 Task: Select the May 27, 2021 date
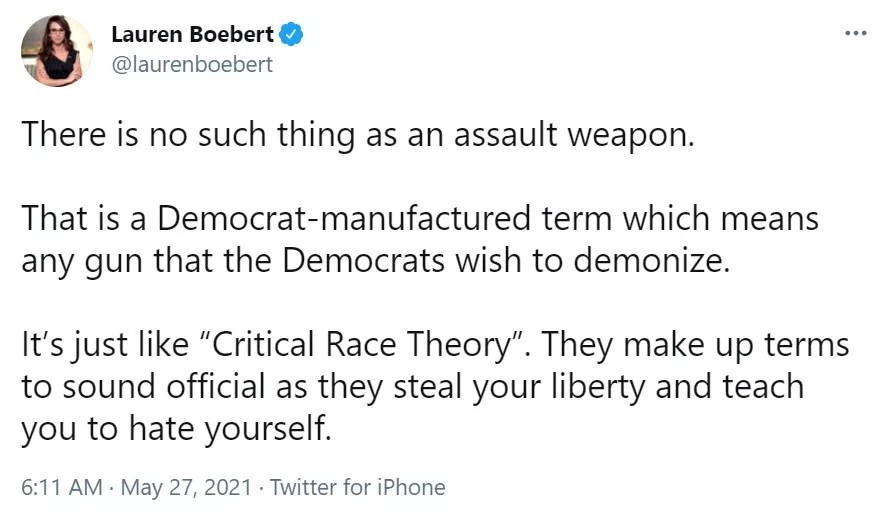click(x=184, y=487)
